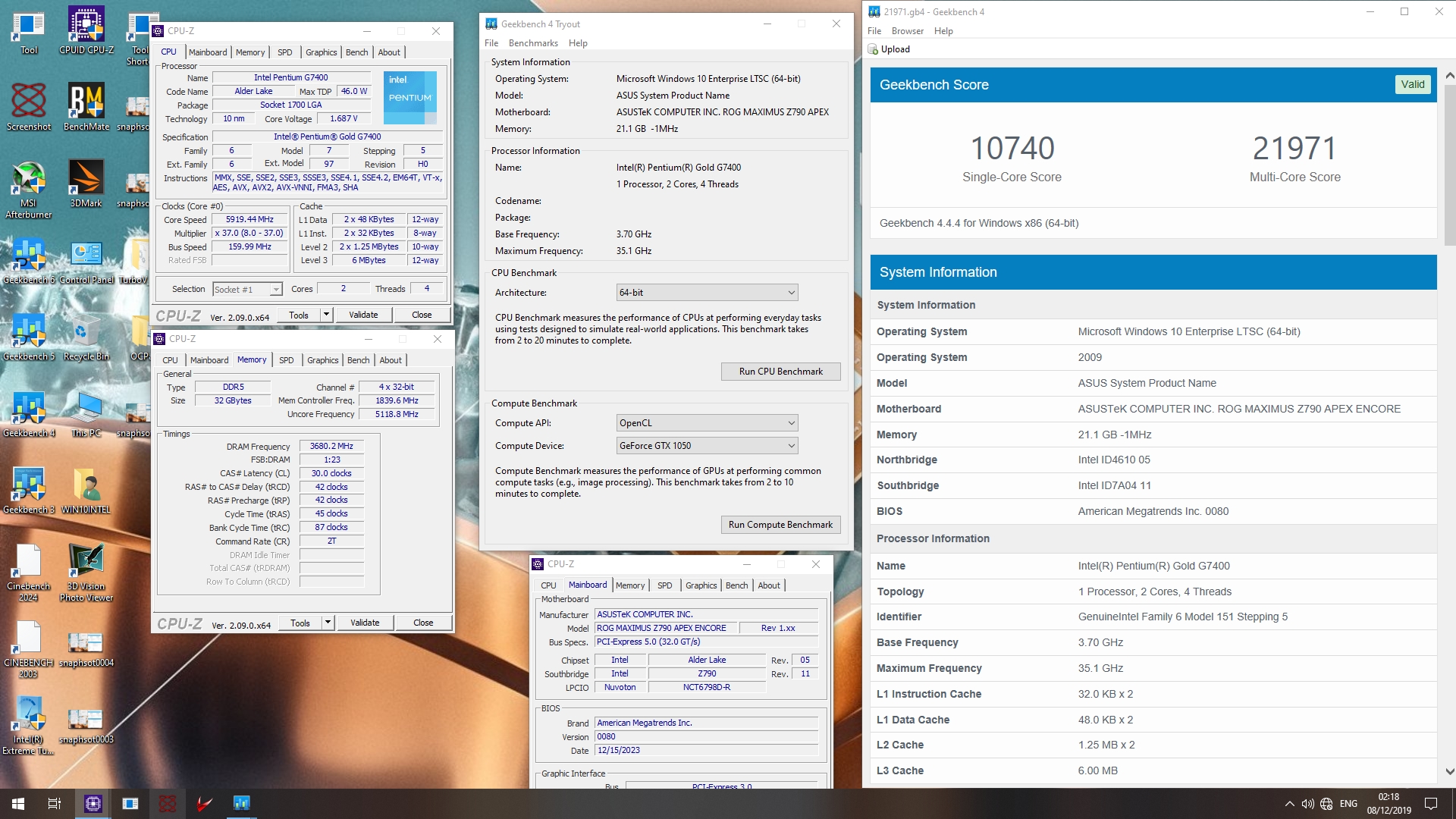Open CINEBENCH 2003 desktop icon
This screenshot has width=1456, height=819.
coord(29,649)
